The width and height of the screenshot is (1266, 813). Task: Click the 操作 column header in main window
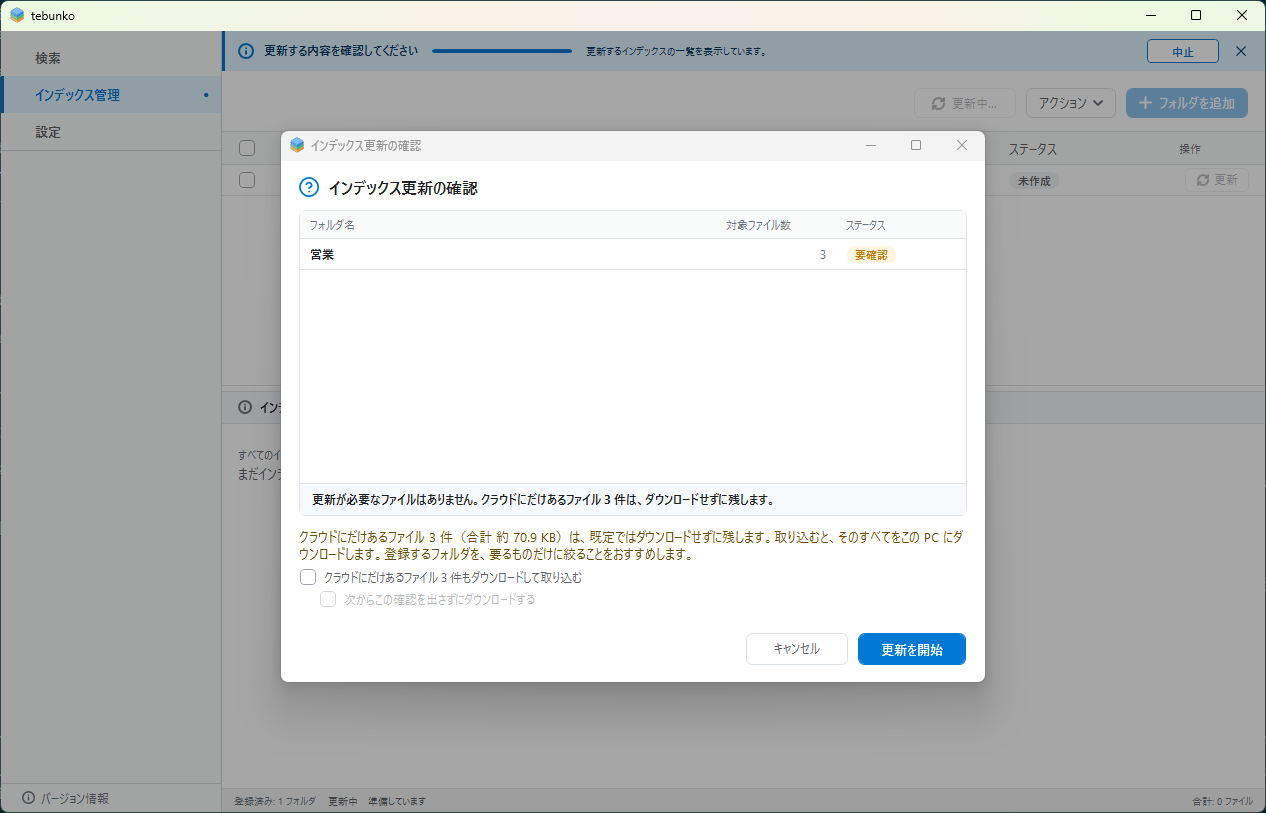point(1190,149)
